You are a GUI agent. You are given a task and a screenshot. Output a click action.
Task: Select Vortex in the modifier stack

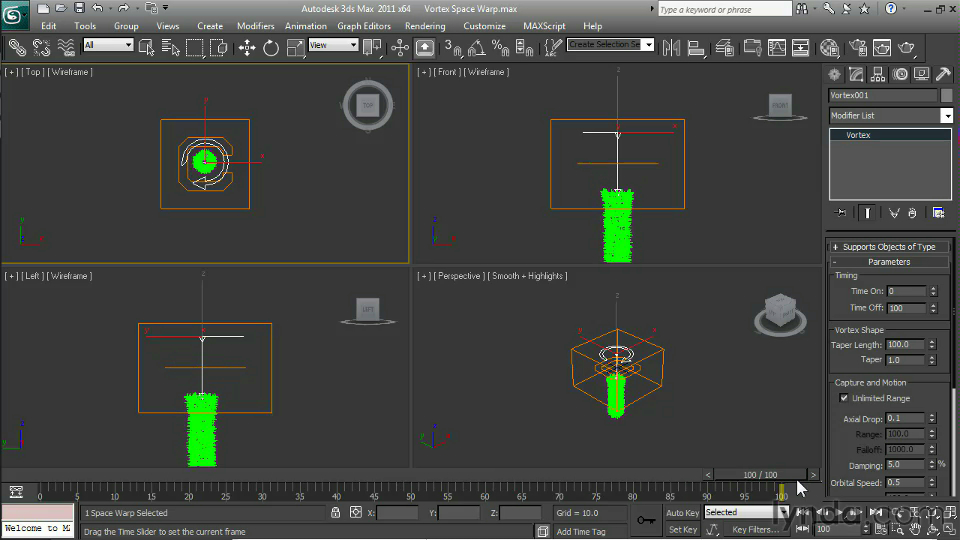pyautogui.click(x=891, y=135)
